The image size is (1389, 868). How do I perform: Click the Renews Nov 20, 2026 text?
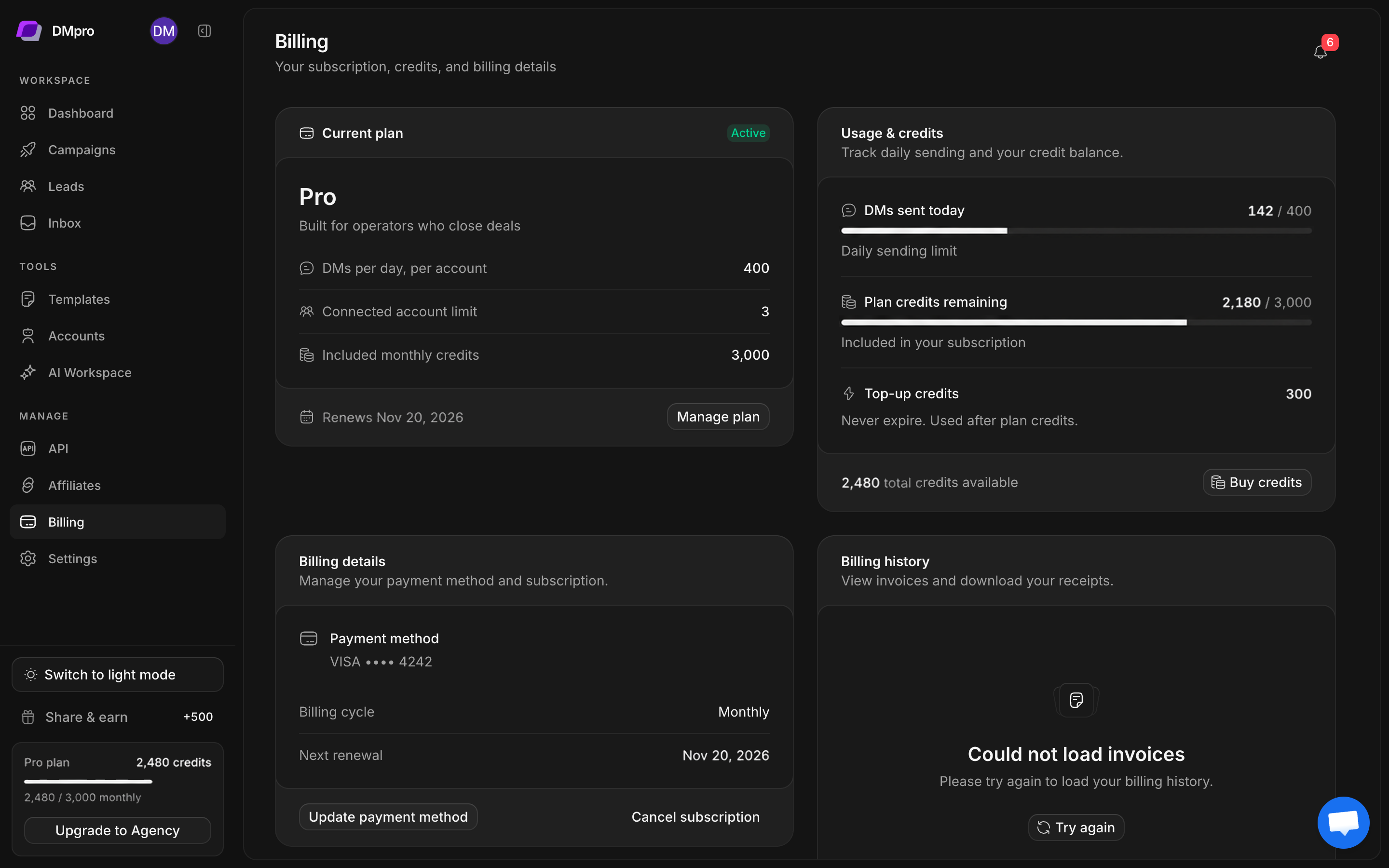pos(393,417)
